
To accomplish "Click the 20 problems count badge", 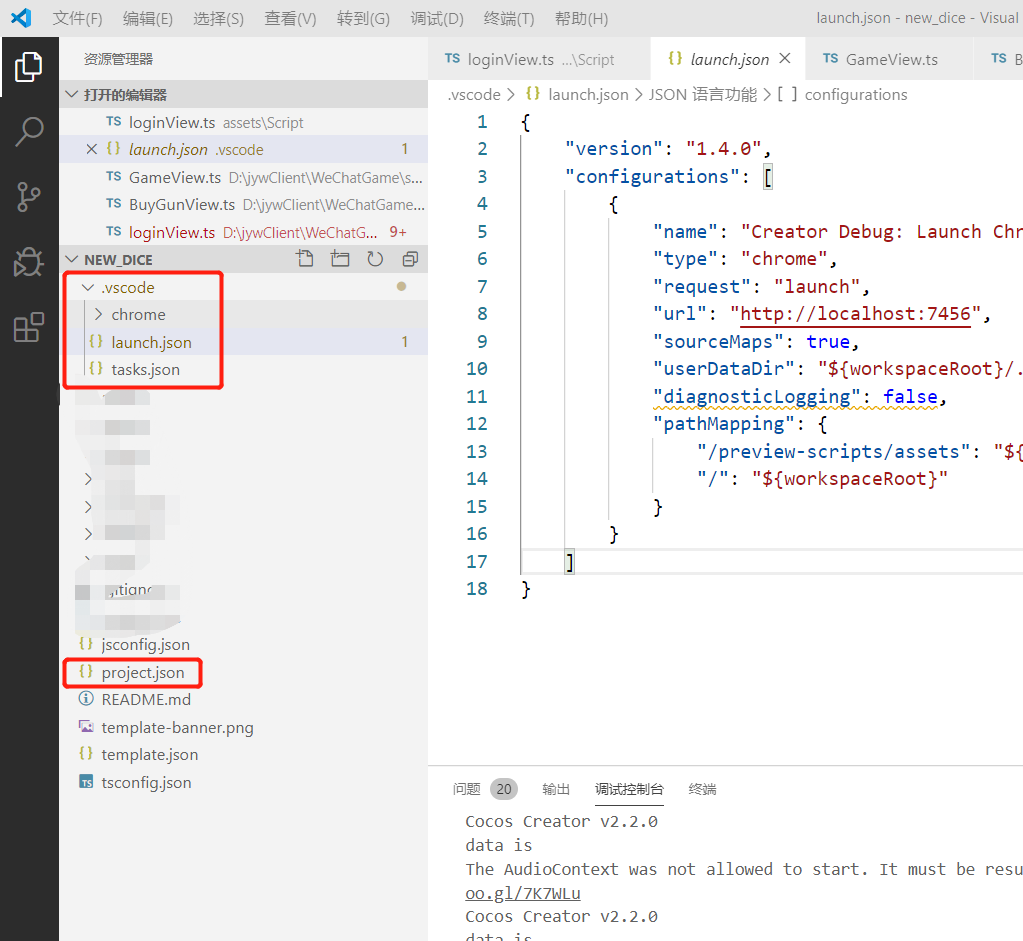I will [504, 789].
